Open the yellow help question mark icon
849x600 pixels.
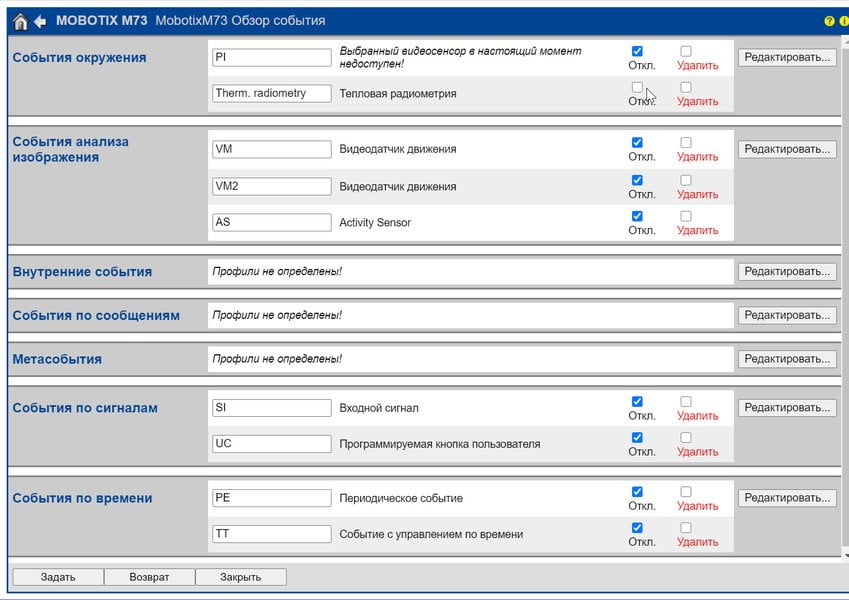[829, 21]
